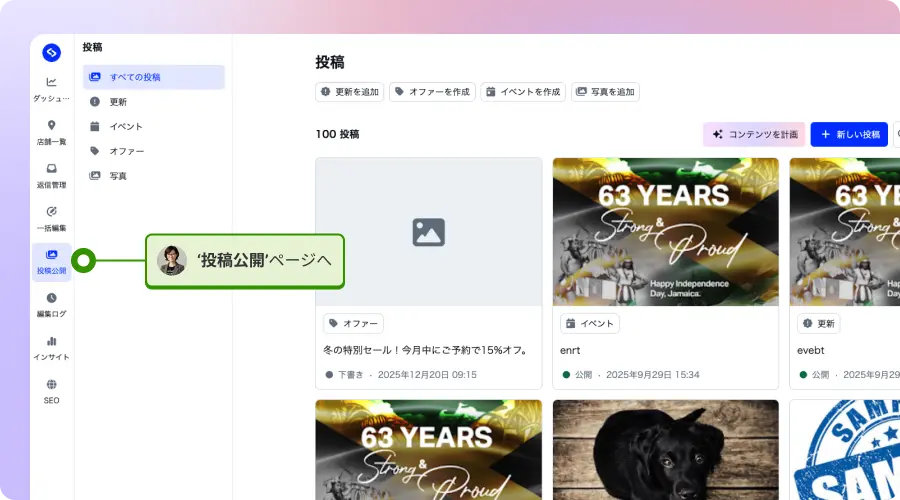Open 編集ログ clock icon

pyautogui.click(x=51, y=298)
